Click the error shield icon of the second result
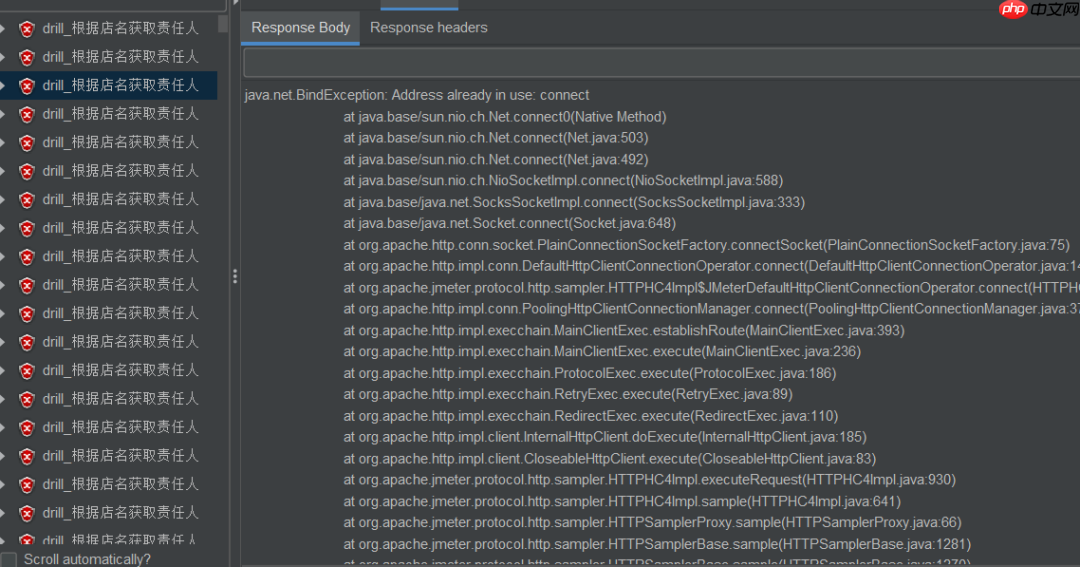Image resolution: width=1080 pixels, height=567 pixels. pyautogui.click(x=27, y=57)
